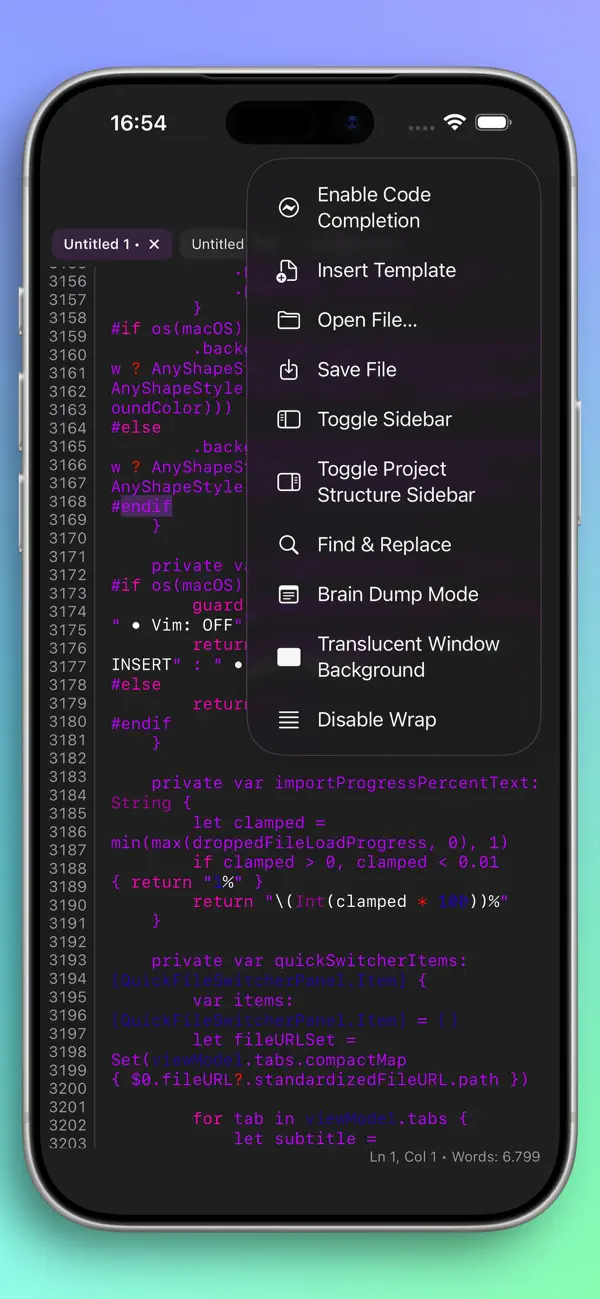Tap the Ln 1, Col 1 status indicator
Screen dimensions: 600x1299
pos(404,1157)
